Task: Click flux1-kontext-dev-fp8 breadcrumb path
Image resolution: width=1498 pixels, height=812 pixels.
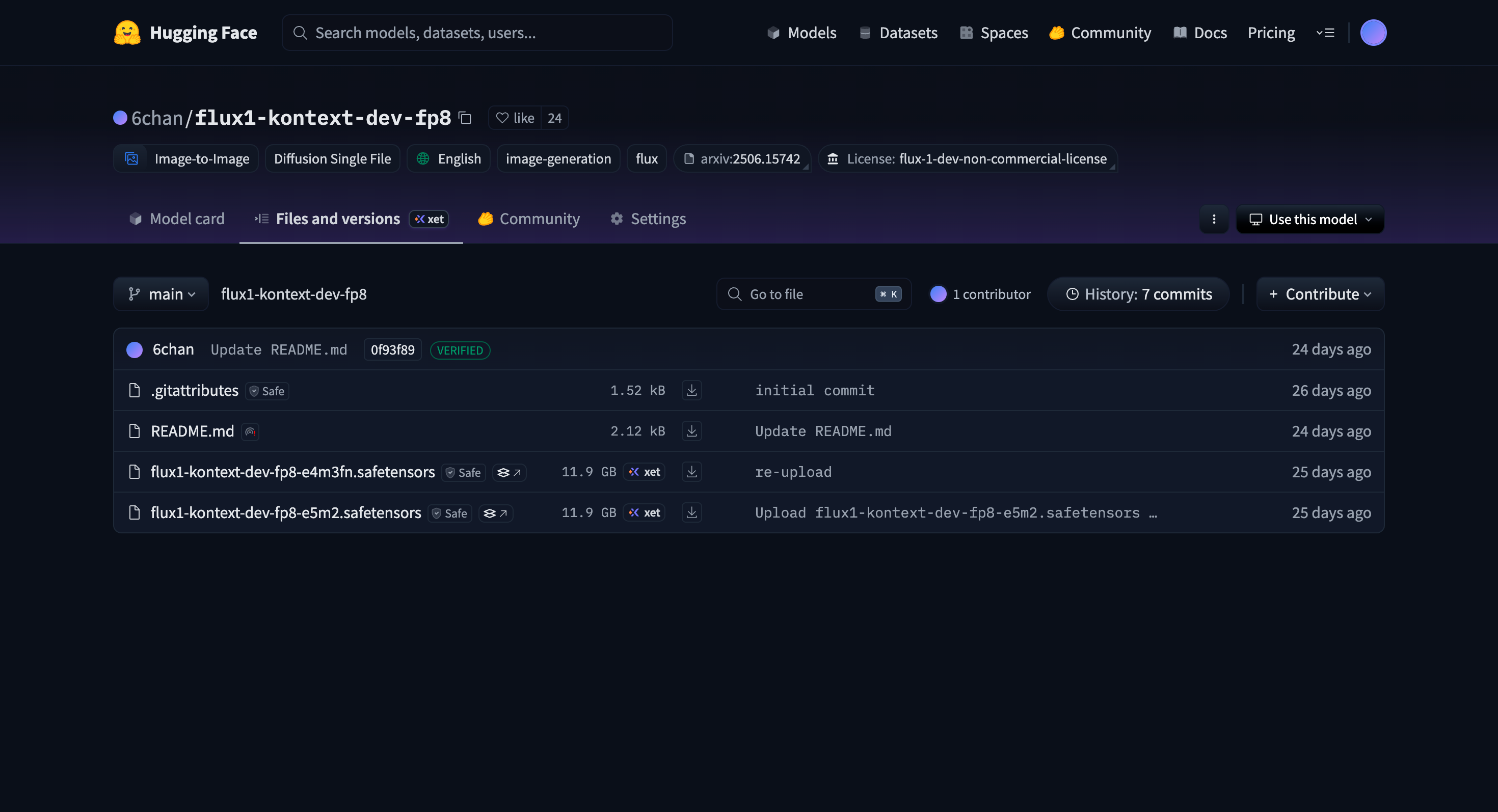Action: (293, 294)
